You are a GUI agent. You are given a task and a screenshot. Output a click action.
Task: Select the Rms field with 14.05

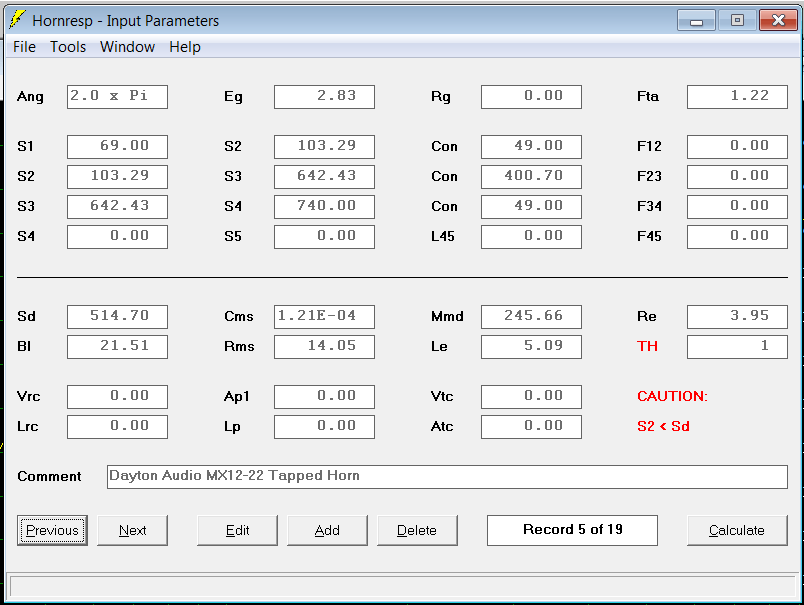pyautogui.click(x=324, y=347)
